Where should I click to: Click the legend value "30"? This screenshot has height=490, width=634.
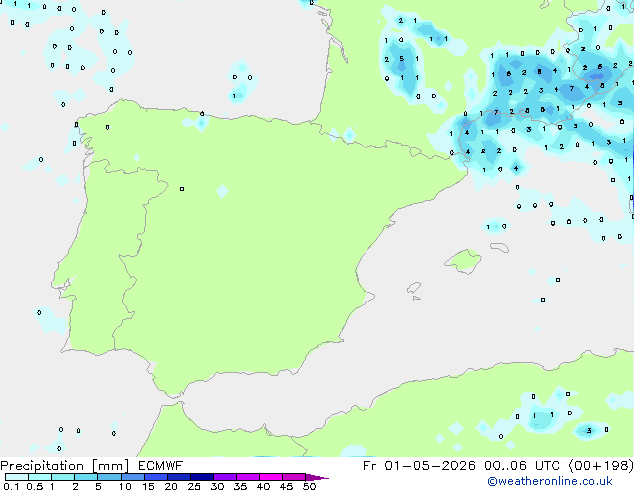pyautogui.click(x=217, y=486)
